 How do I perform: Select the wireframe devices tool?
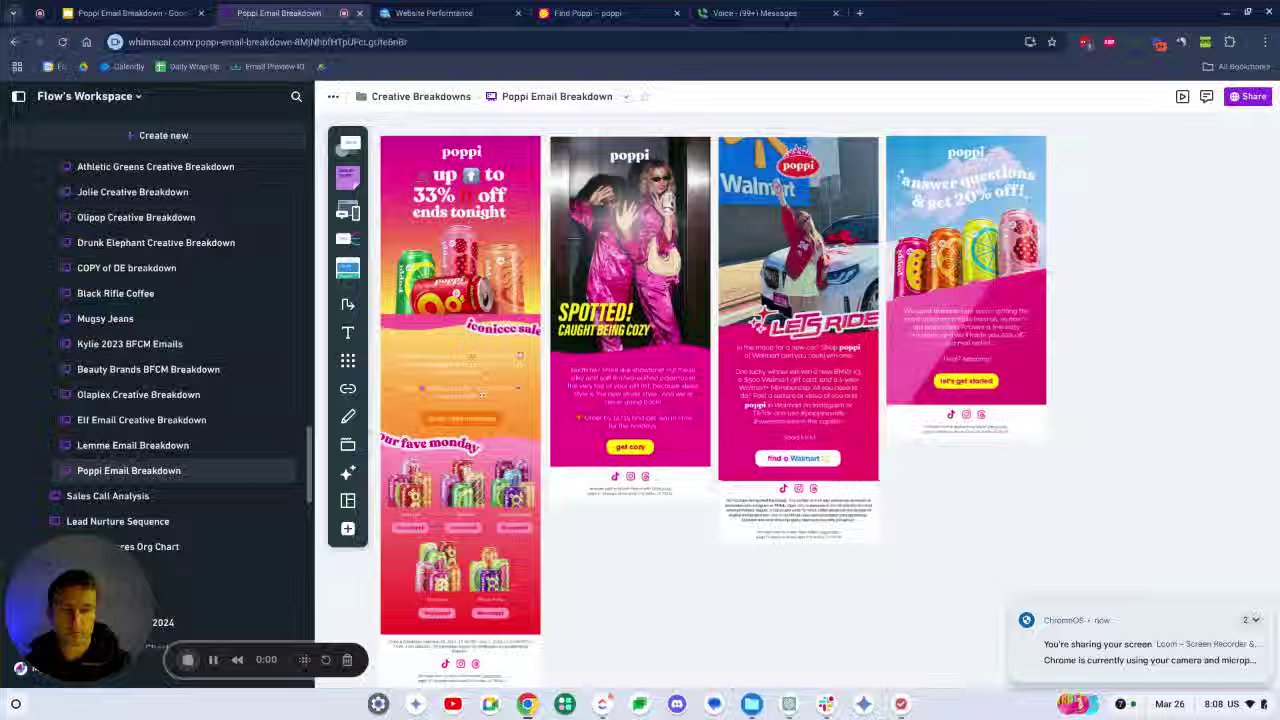(348, 211)
